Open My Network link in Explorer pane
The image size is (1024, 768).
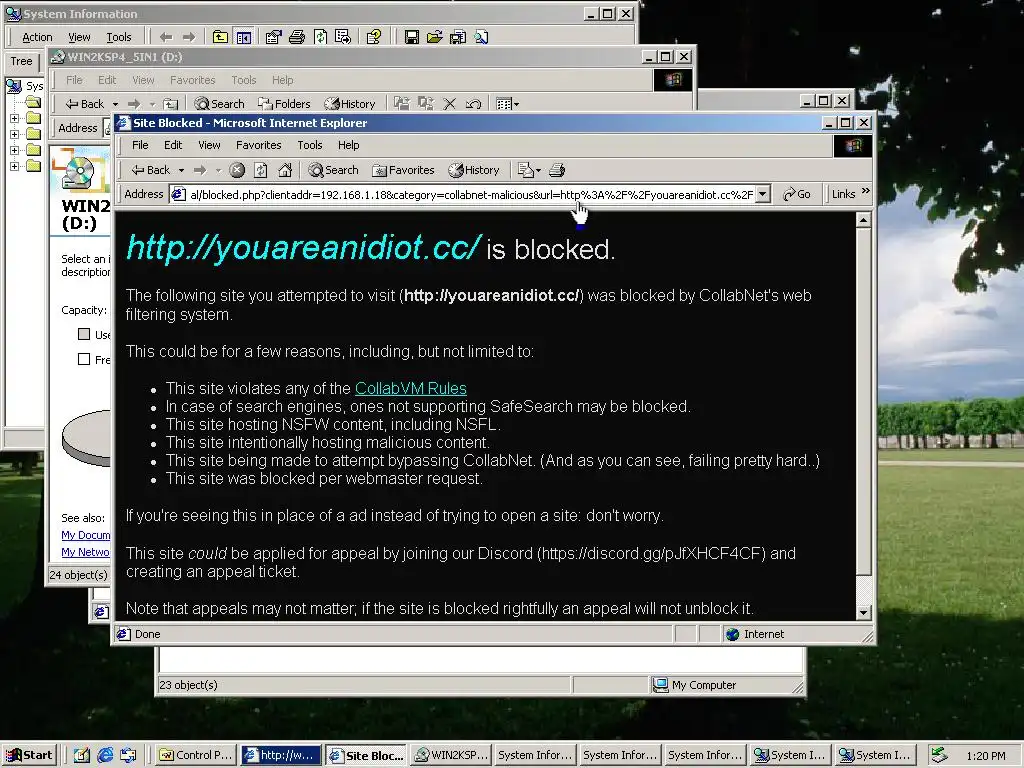click(x=86, y=552)
